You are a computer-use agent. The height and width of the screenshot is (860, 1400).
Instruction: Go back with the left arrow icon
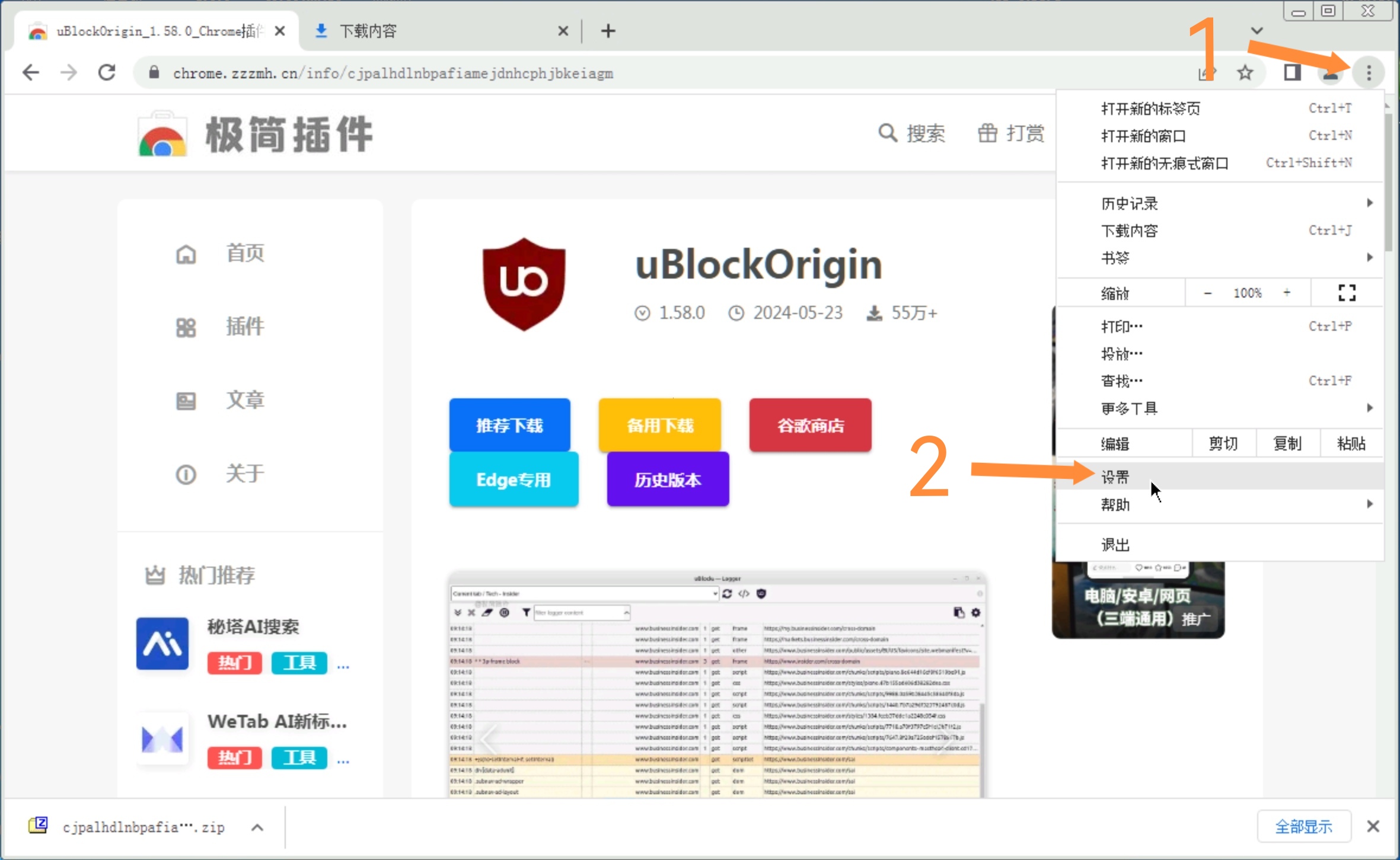pyautogui.click(x=31, y=73)
